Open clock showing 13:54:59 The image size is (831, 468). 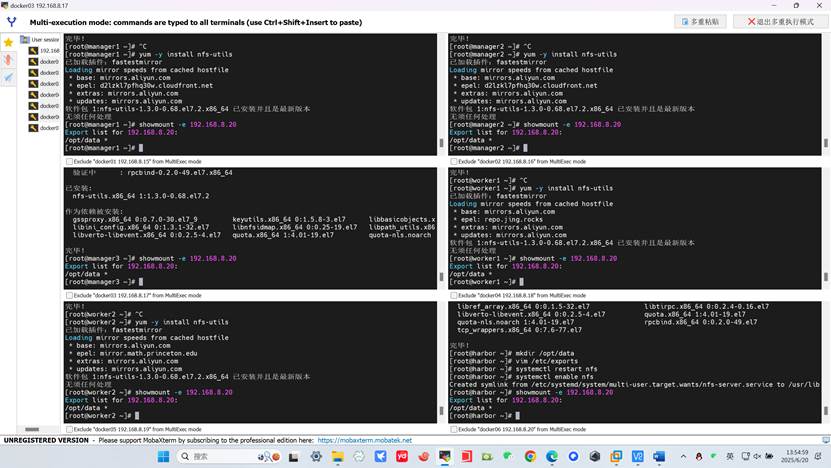tap(797, 456)
